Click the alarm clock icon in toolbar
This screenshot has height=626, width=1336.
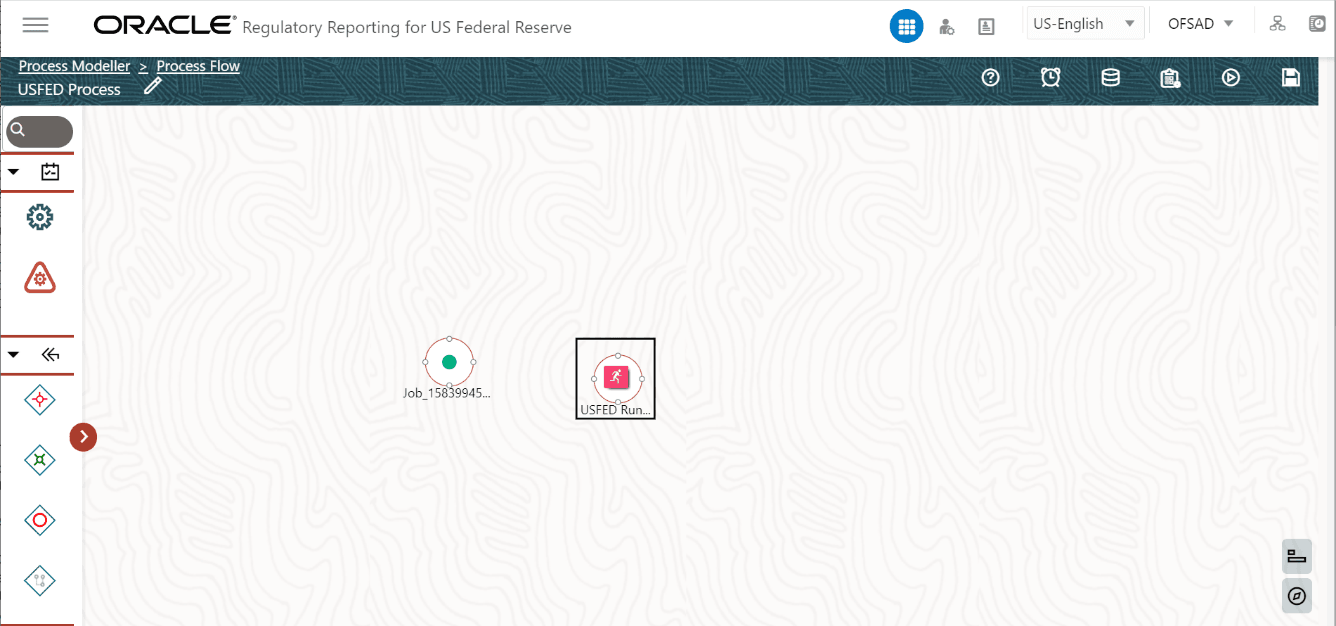pyautogui.click(x=1050, y=77)
